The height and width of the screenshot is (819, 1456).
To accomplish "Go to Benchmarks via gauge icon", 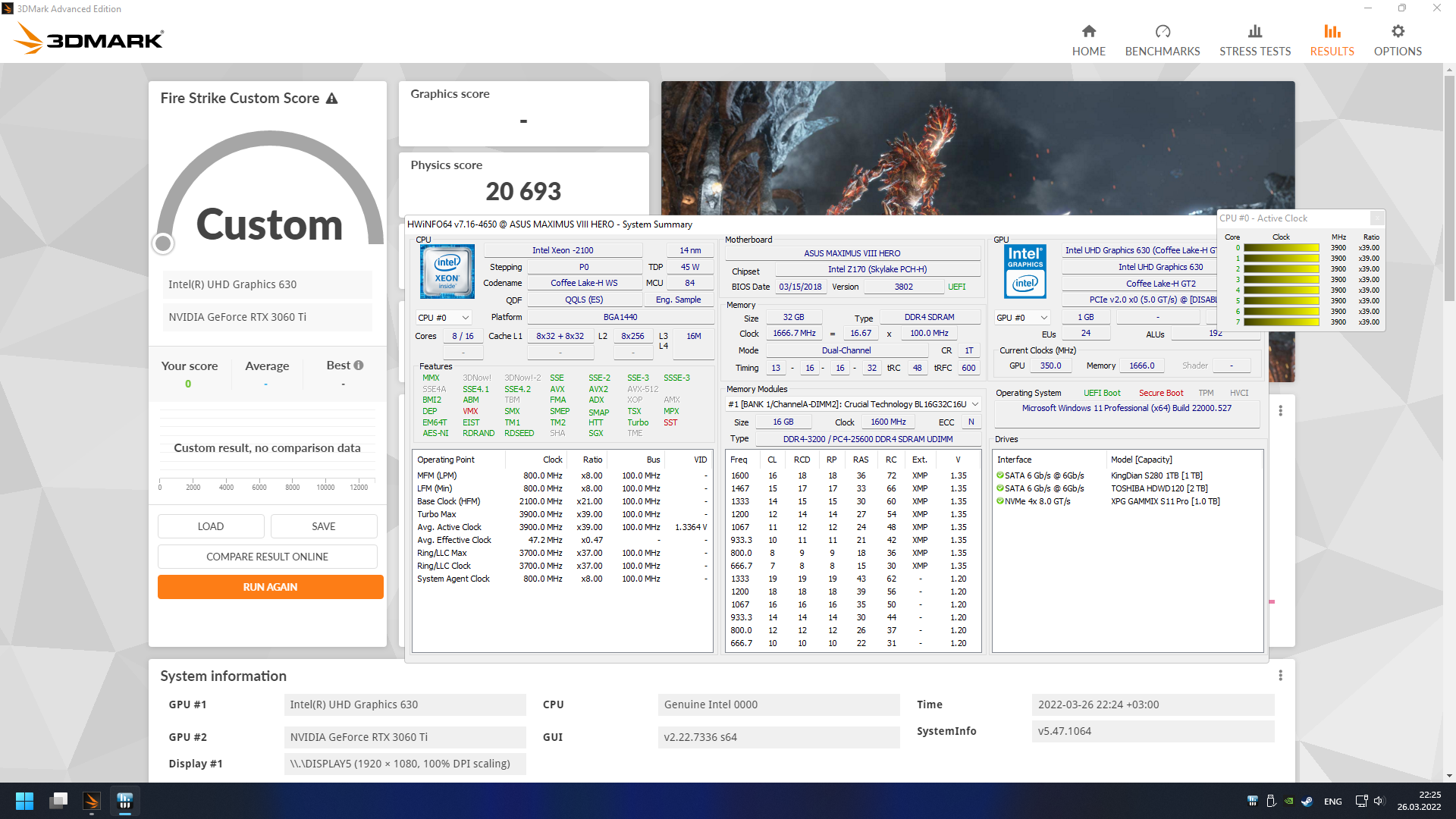I will click(1162, 31).
